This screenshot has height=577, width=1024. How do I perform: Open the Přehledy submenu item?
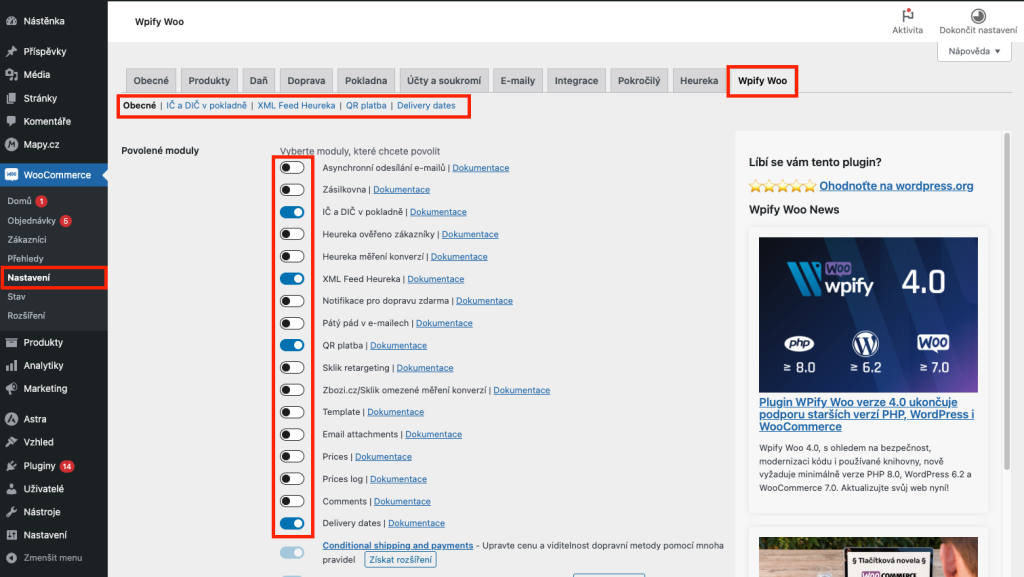pos(25,258)
